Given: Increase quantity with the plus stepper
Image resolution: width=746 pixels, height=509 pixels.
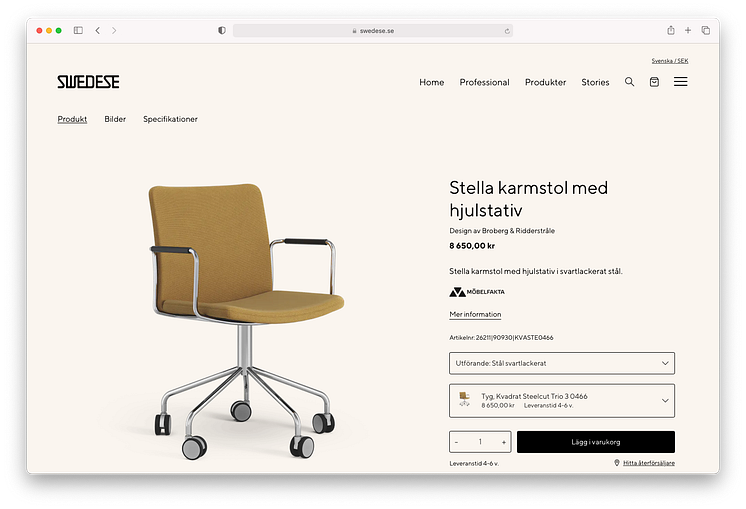Looking at the screenshot, I should tap(503, 442).
